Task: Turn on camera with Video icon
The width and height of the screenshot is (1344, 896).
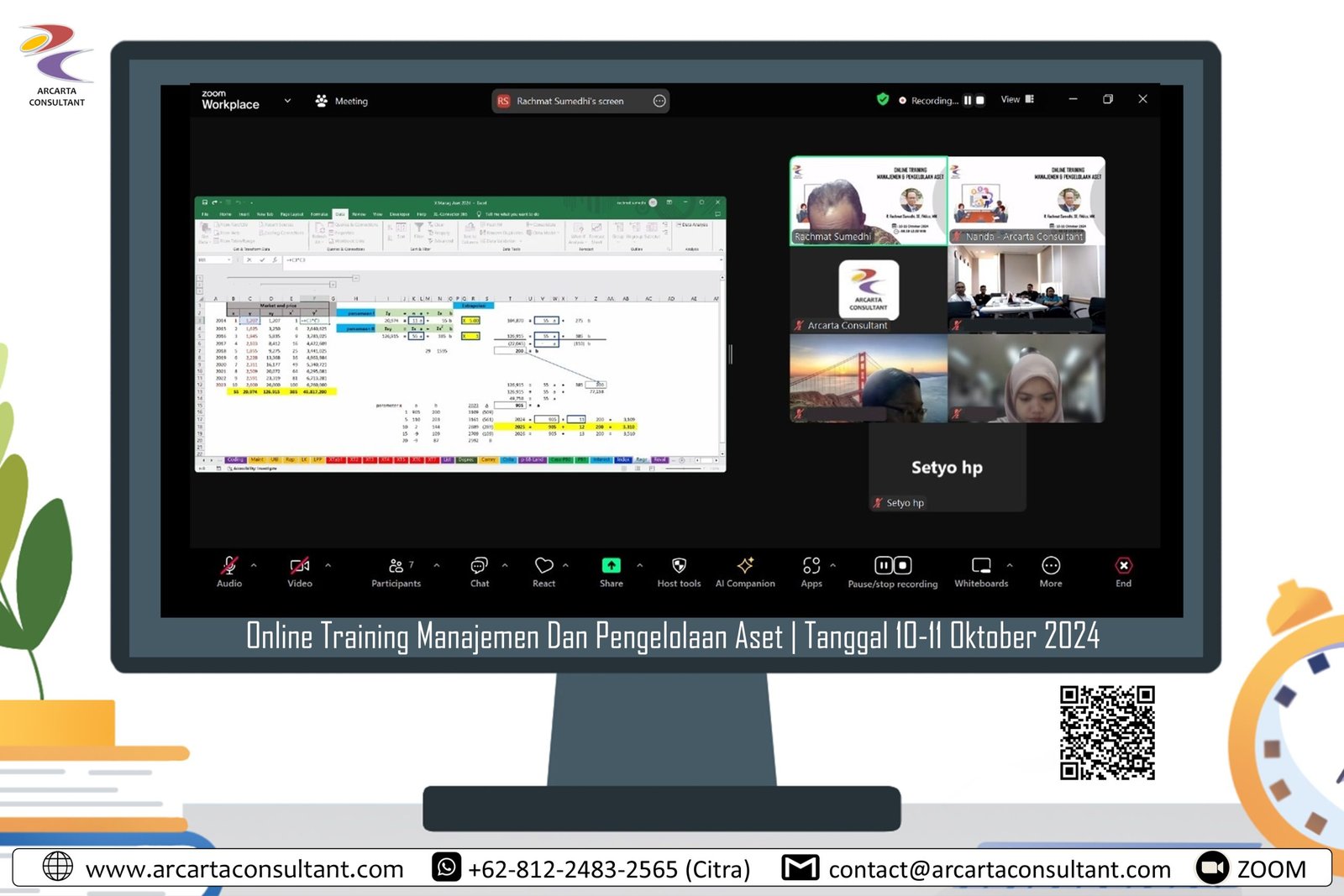Action: coord(299,566)
